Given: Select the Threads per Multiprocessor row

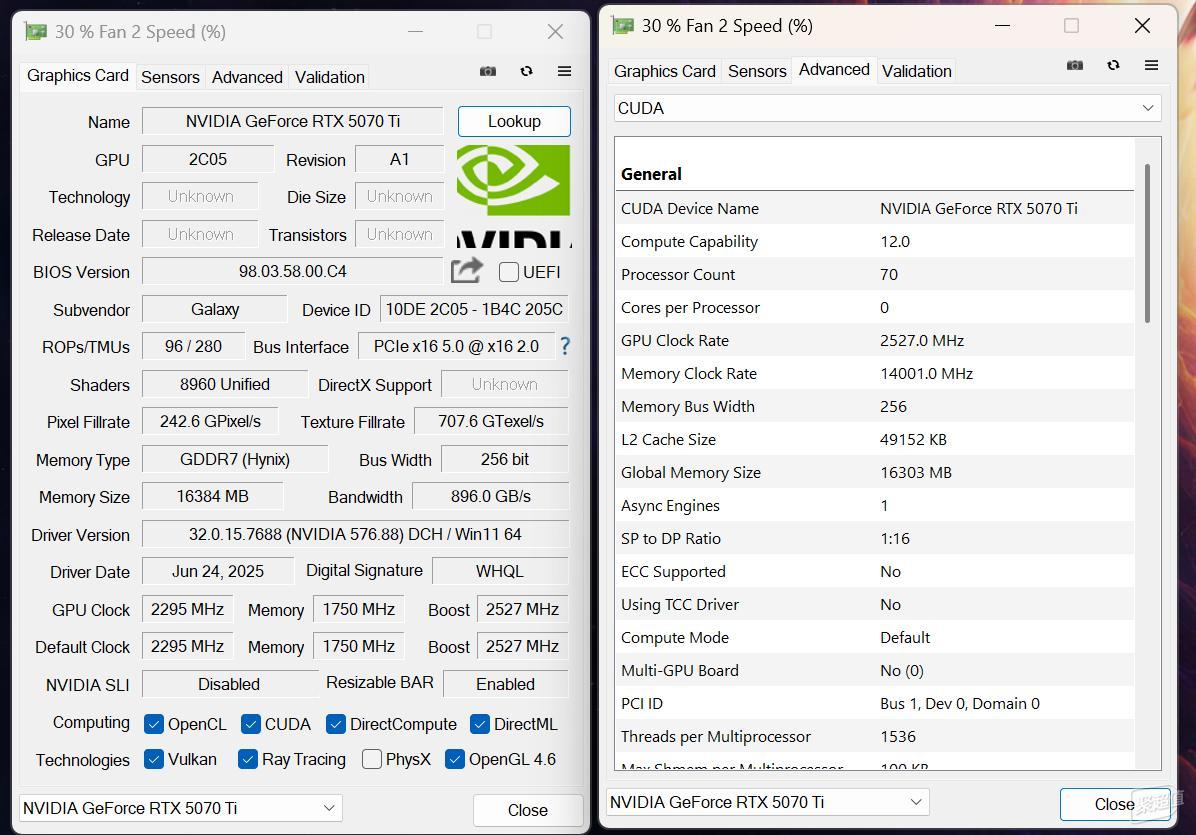Looking at the screenshot, I should click(875, 737).
